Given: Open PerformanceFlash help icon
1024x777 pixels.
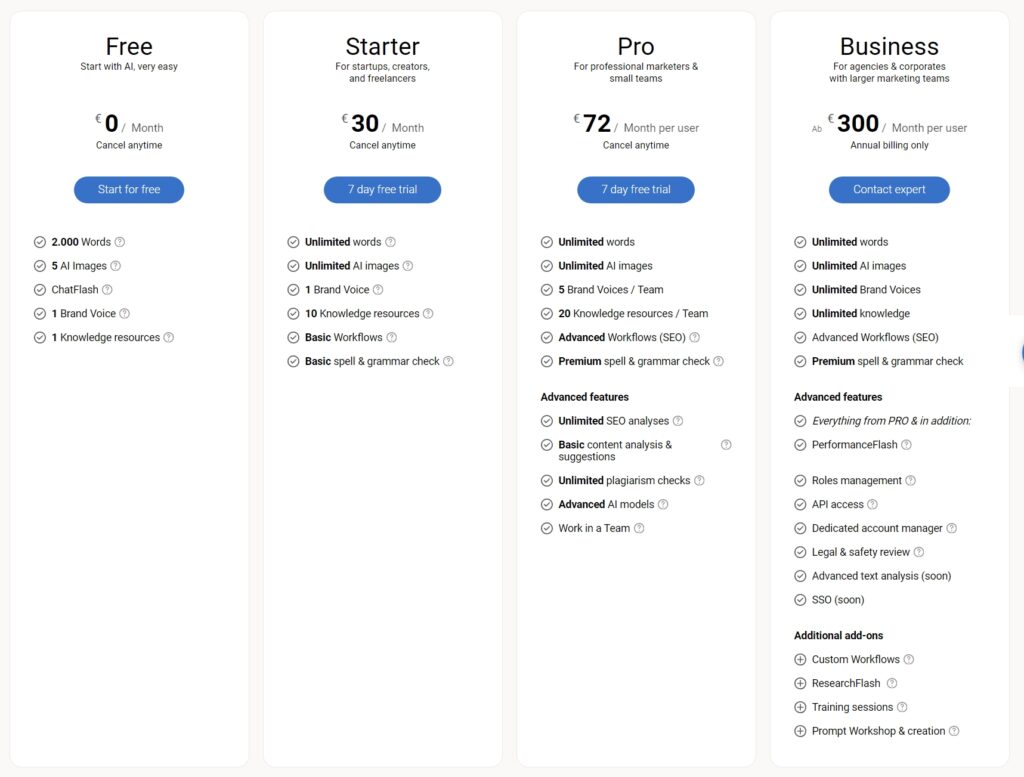Looking at the screenshot, I should 906,445.
